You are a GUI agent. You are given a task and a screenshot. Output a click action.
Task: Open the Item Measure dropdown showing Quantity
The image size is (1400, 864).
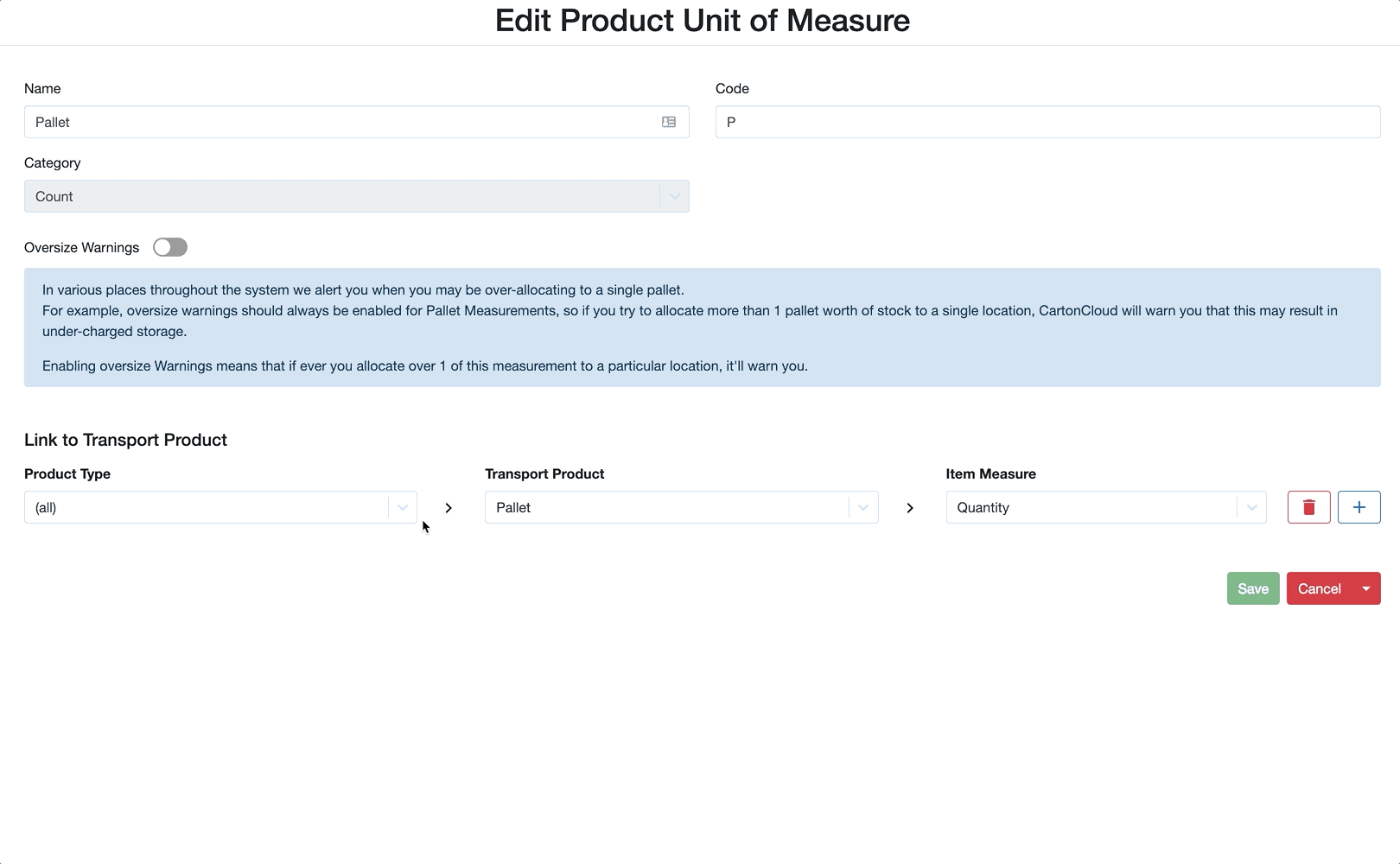pos(1098,507)
